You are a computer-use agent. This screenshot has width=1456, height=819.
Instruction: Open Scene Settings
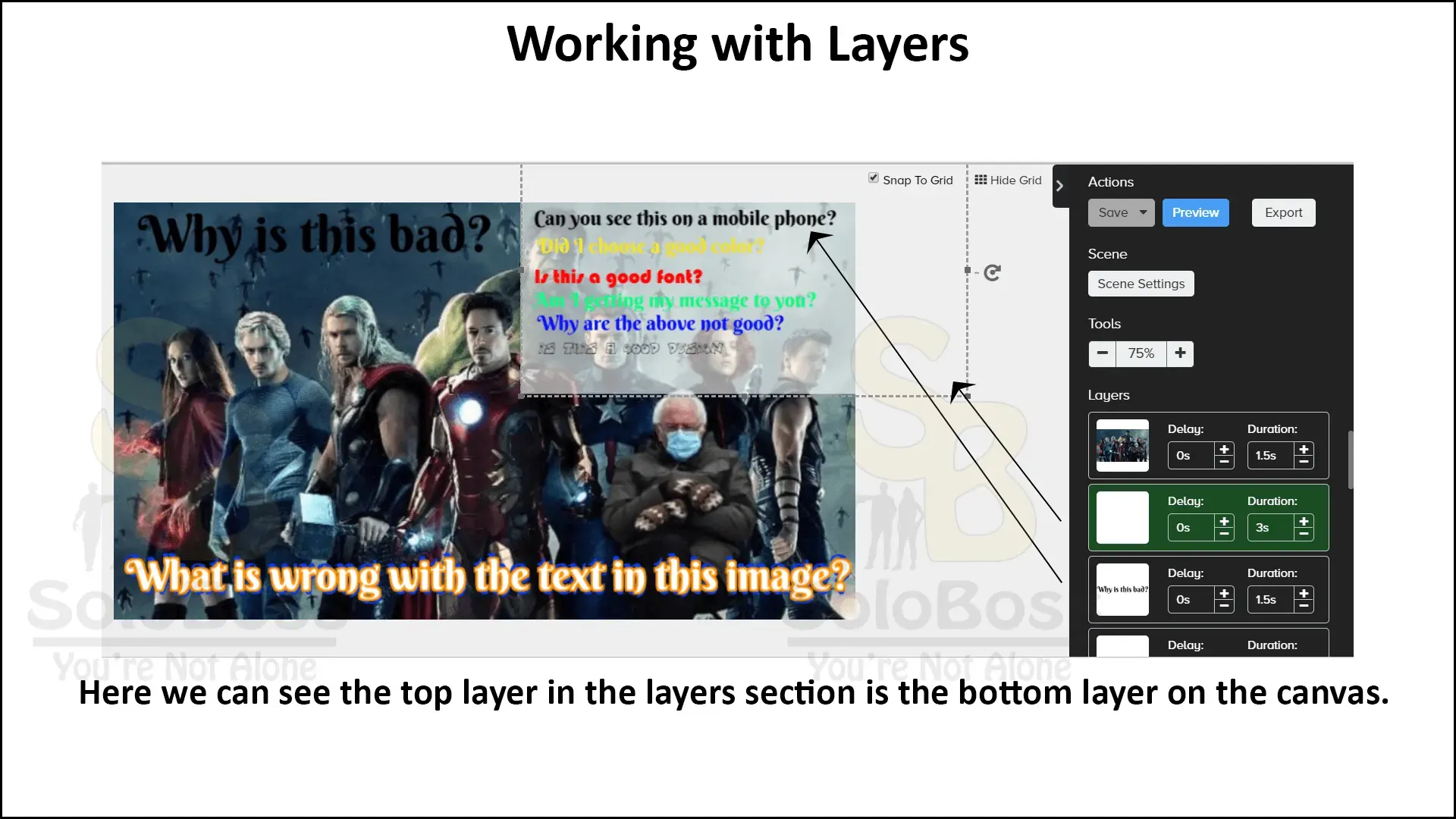(x=1141, y=284)
